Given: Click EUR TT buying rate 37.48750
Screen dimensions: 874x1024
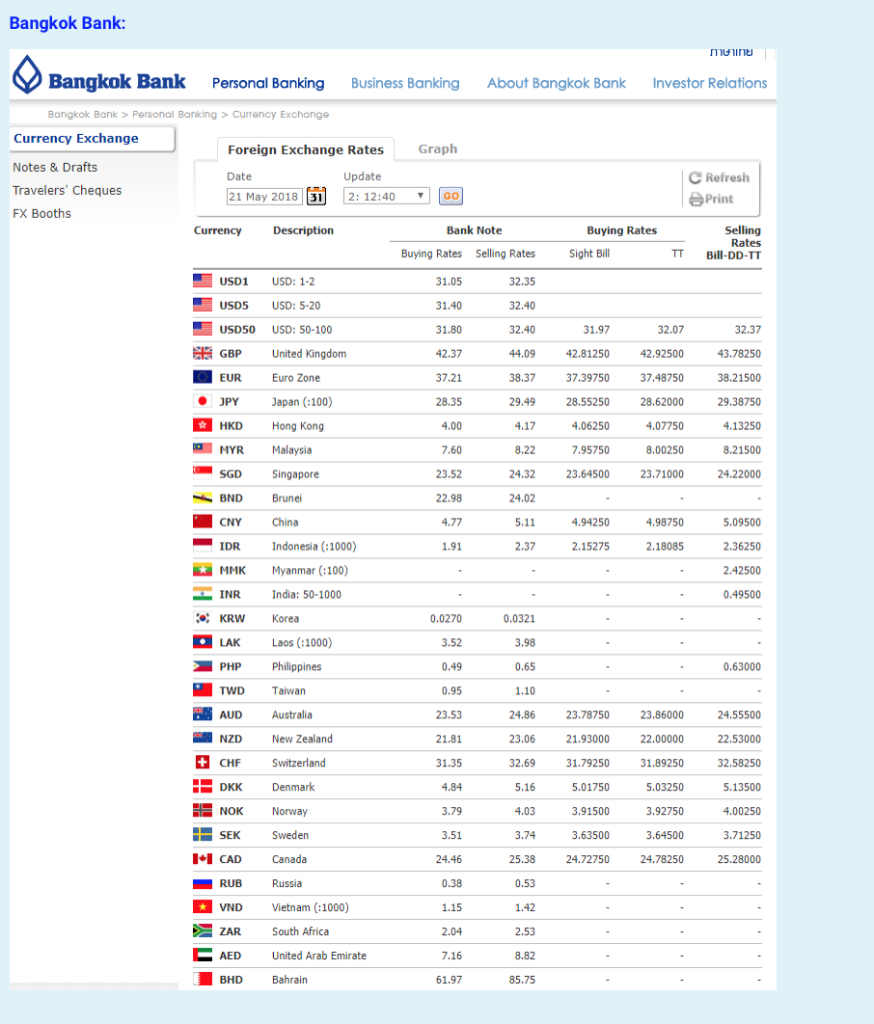Looking at the screenshot, I should [x=662, y=377].
